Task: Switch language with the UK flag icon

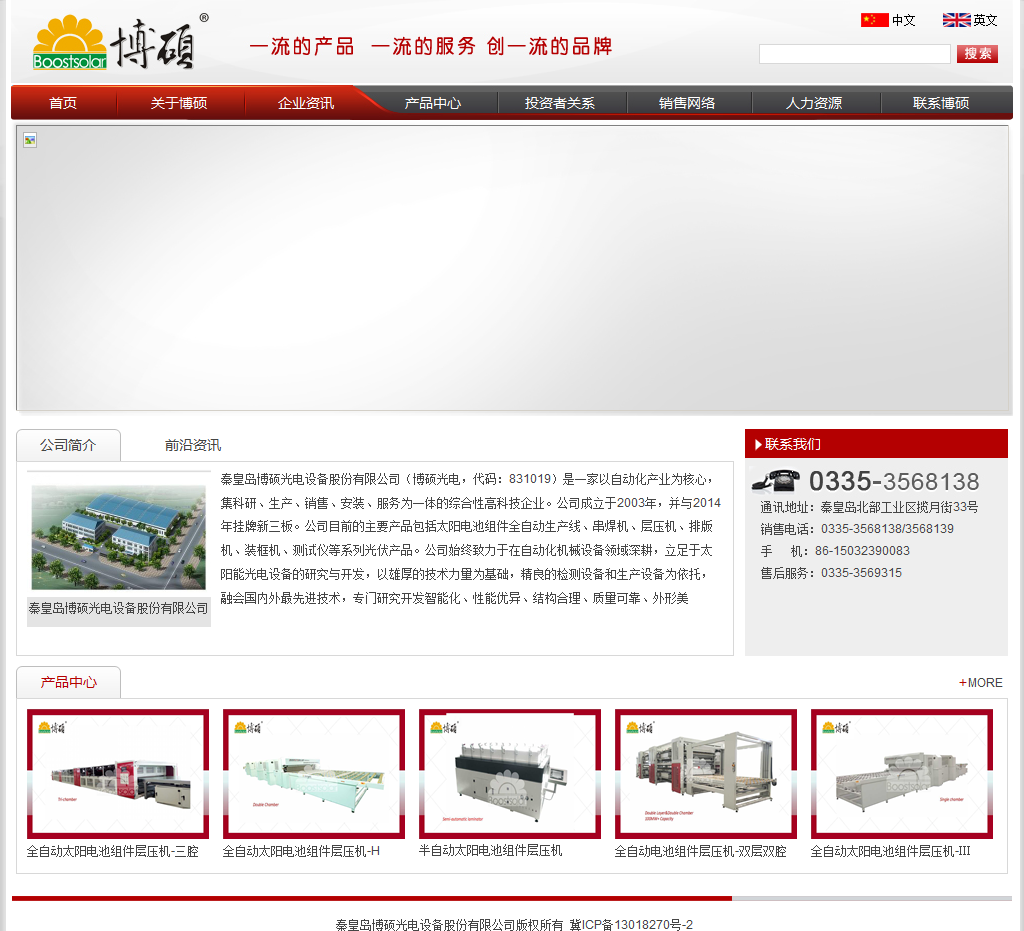Action: pos(956,20)
